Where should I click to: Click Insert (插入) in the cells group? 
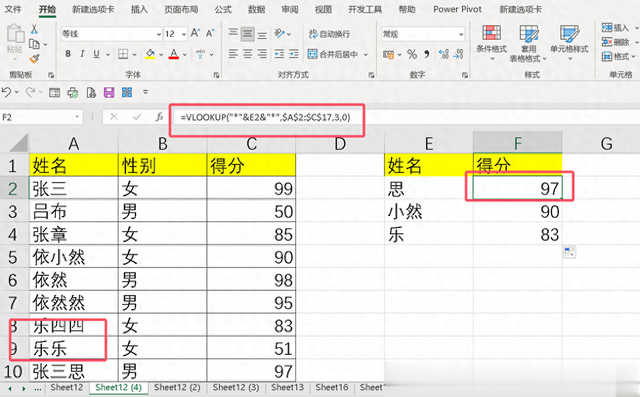pyautogui.click(x=615, y=27)
